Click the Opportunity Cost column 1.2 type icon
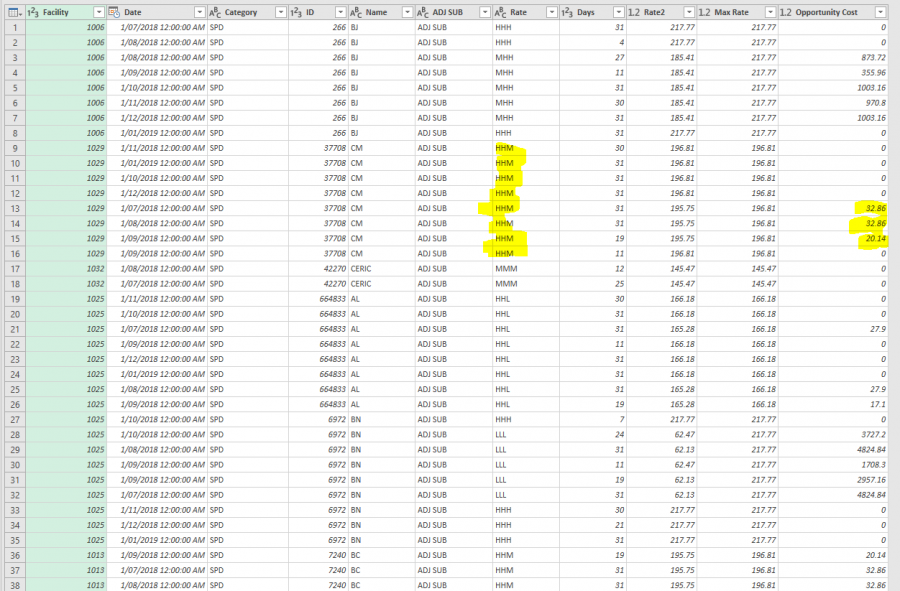The height and width of the screenshot is (591, 900). pos(786,12)
